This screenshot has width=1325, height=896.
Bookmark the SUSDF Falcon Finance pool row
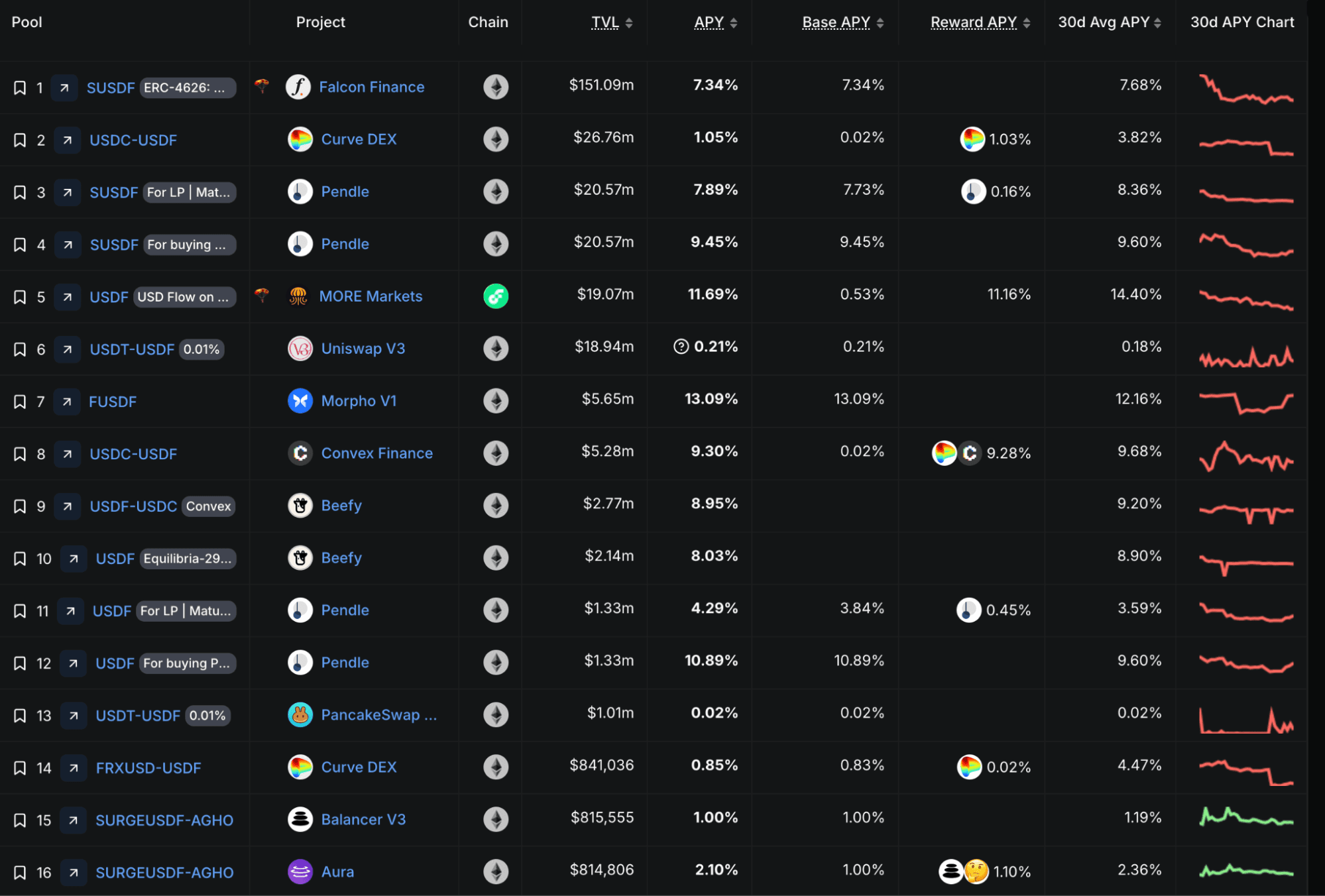click(x=20, y=87)
